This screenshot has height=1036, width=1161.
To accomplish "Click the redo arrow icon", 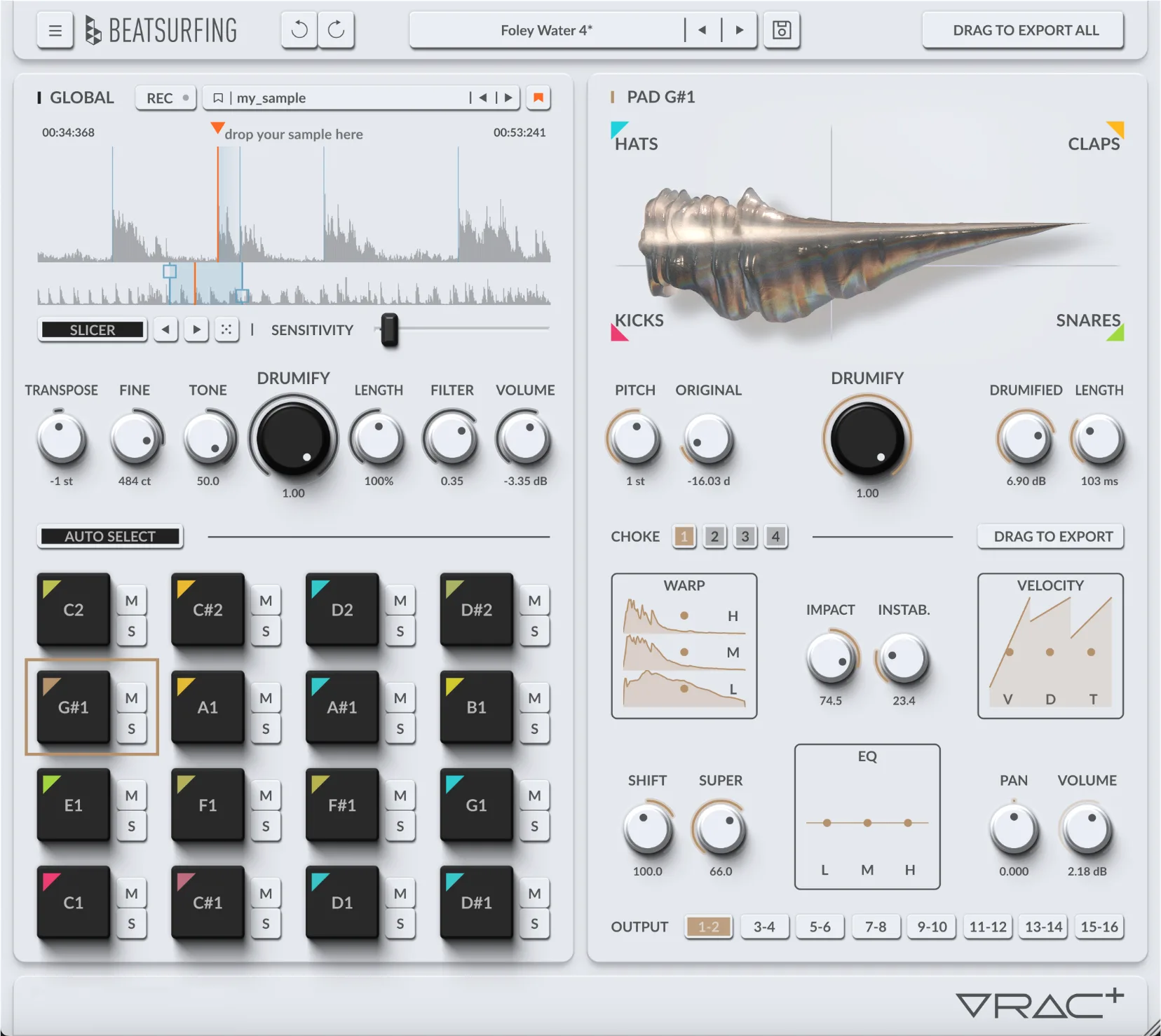I will 337,30.
